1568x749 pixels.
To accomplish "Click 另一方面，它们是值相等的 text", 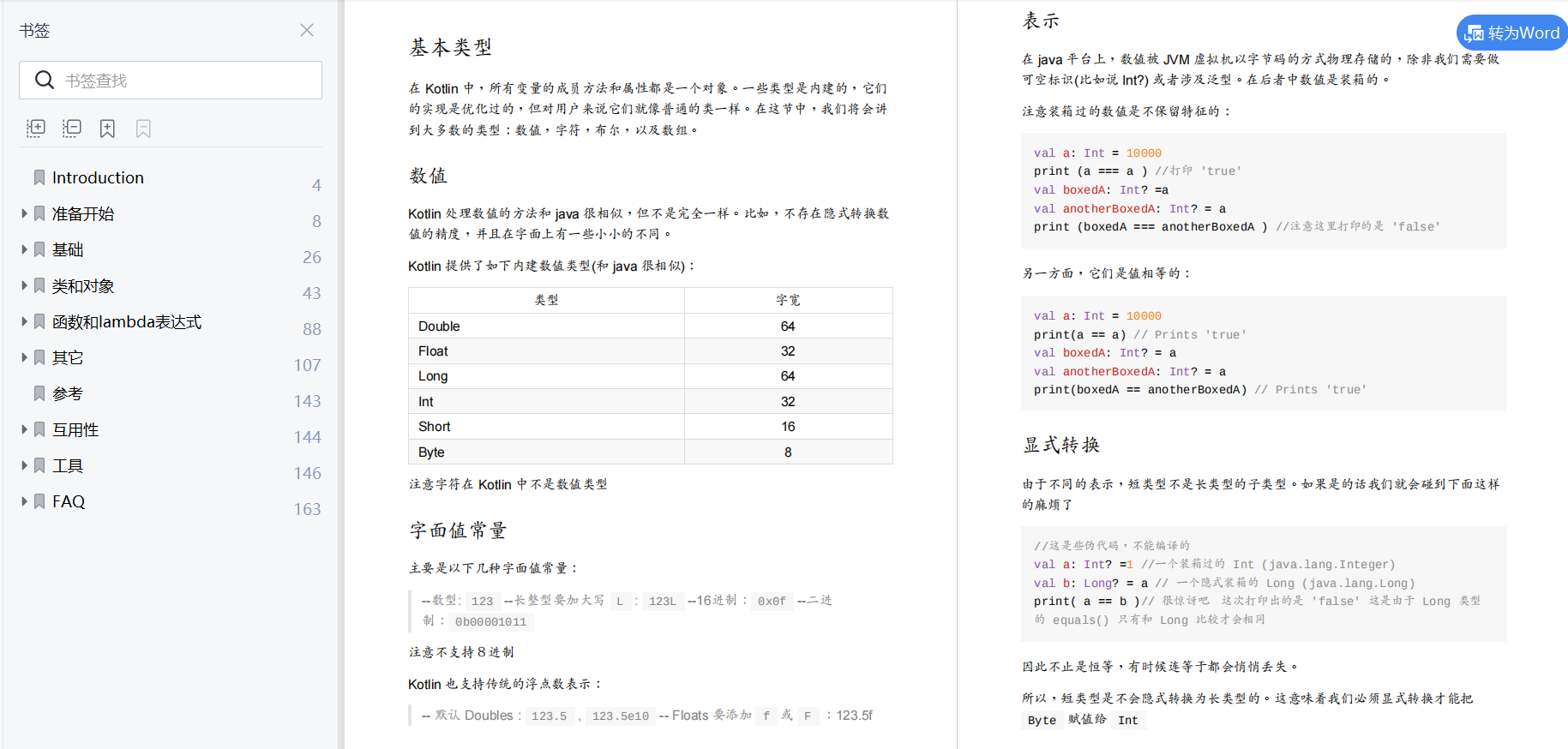I will click(1106, 273).
